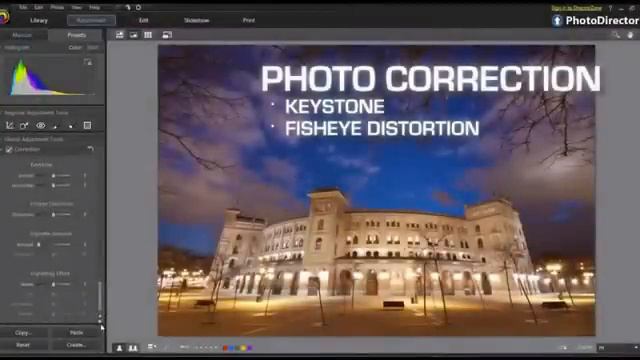The height and width of the screenshot is (360, 640).
Task: Open the zoom level dropdown
Action: [618, 348]
